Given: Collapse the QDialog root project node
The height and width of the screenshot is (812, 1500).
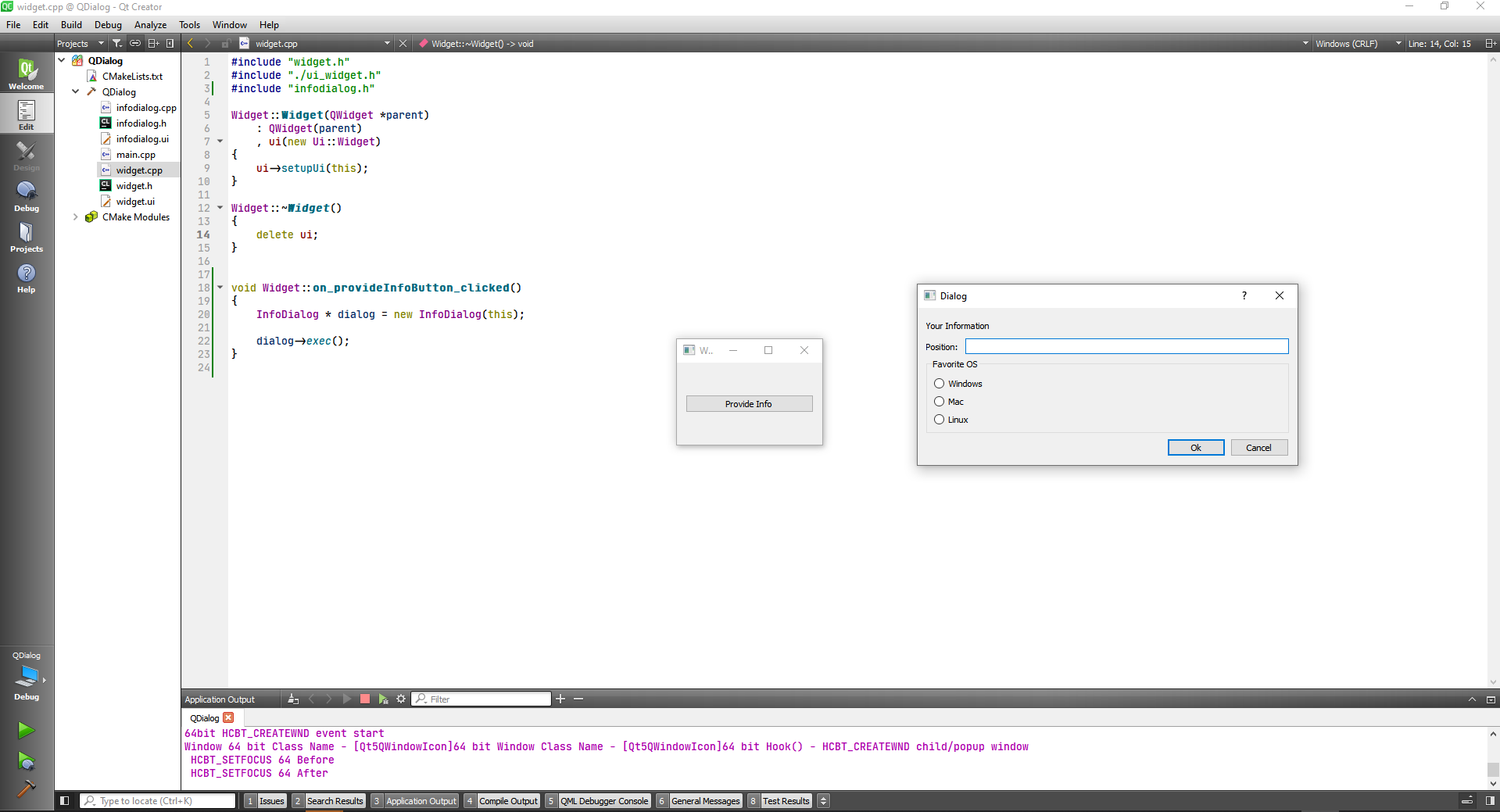Looking at the screenshot, I should 62,60.
